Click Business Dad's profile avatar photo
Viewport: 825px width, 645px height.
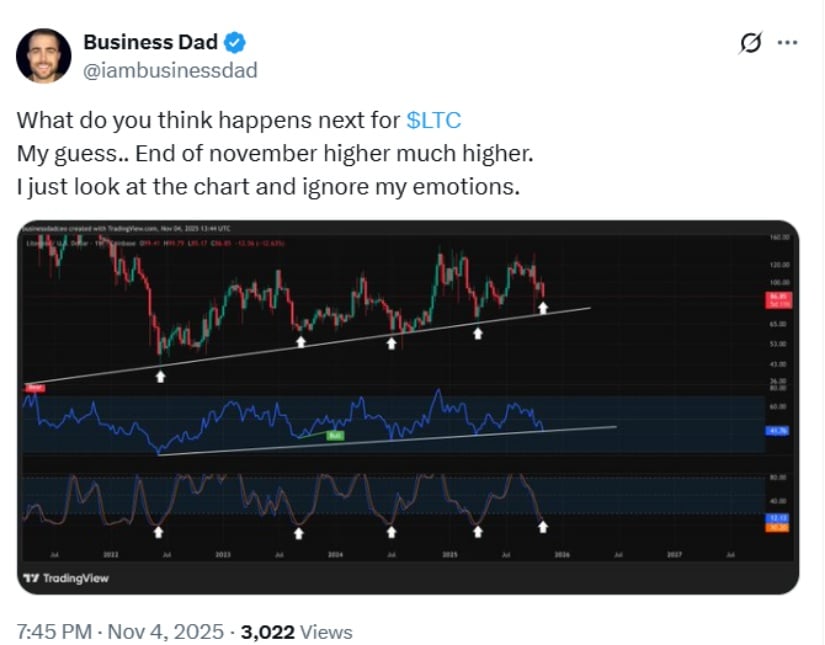(43, 56)
